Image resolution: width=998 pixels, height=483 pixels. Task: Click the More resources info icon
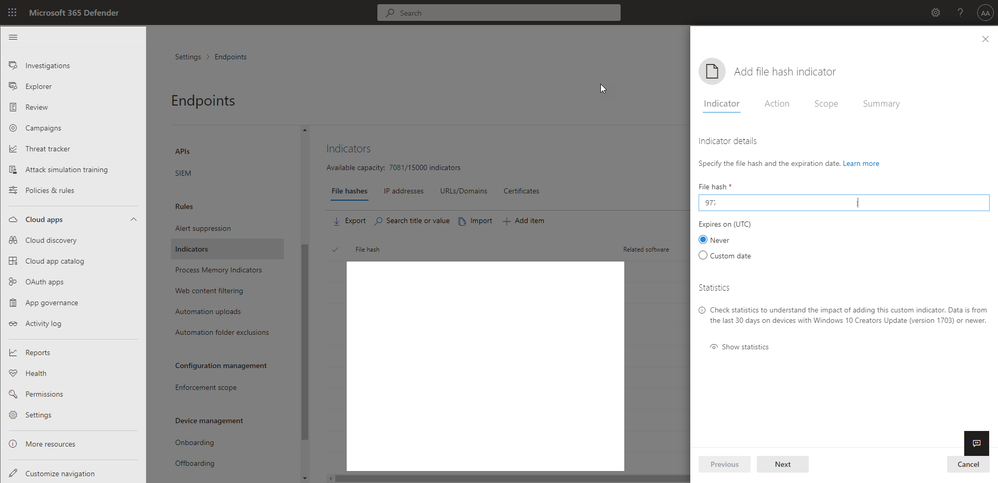click(13, 444)
